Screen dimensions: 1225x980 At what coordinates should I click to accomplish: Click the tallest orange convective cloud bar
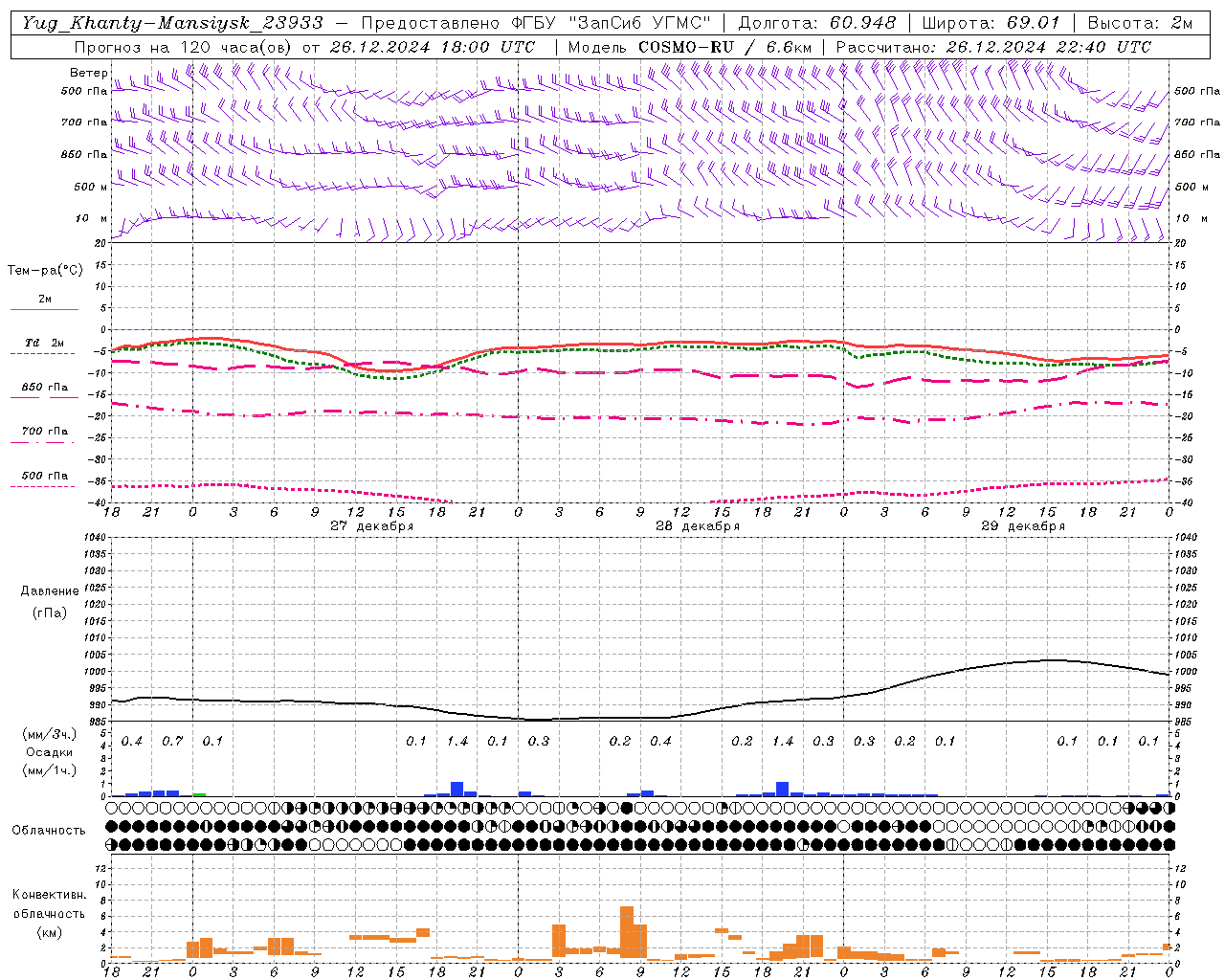point(627,932)
